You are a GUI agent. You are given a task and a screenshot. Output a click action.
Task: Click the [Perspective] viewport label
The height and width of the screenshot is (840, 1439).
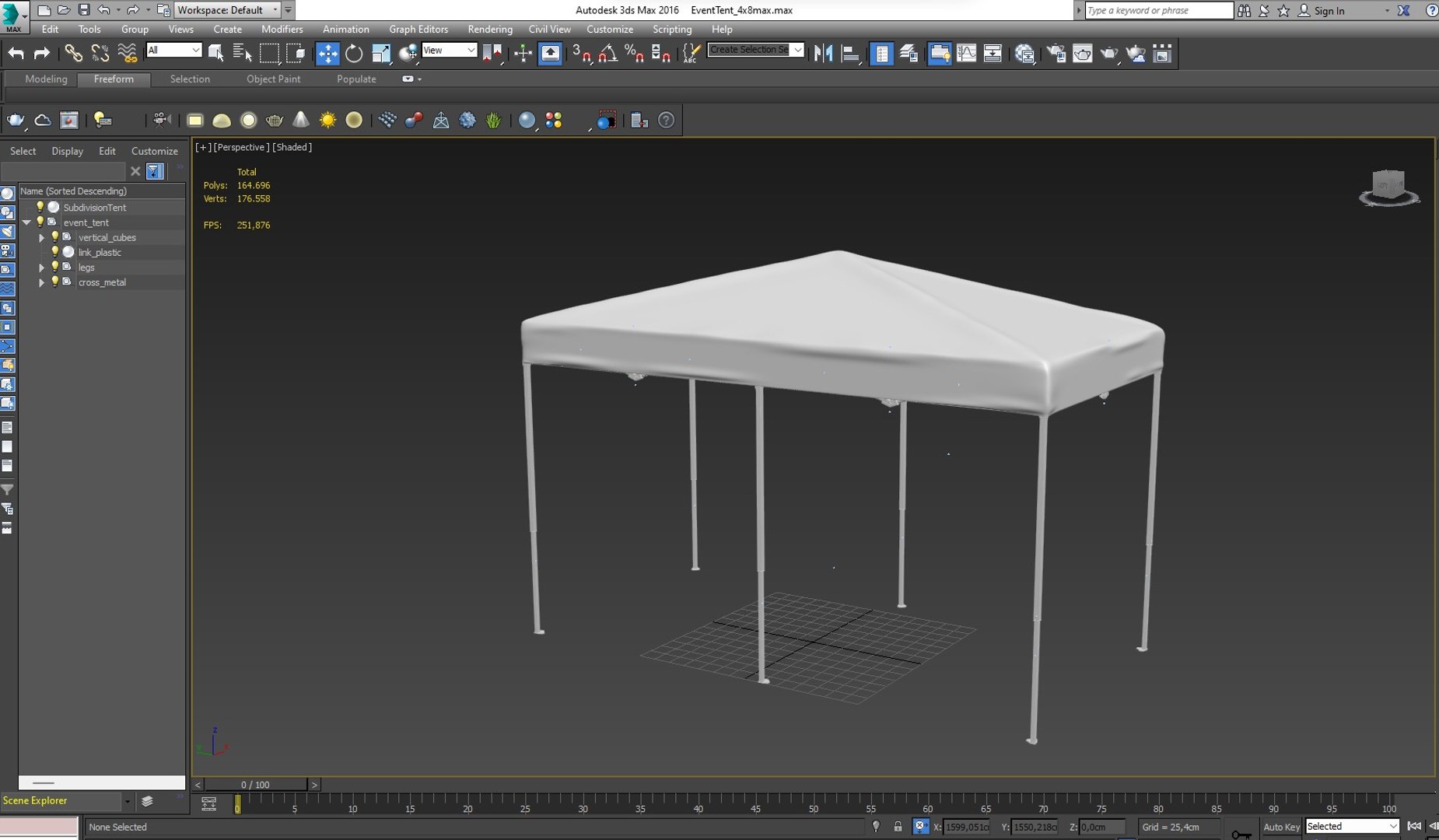(x=241, y=147)
